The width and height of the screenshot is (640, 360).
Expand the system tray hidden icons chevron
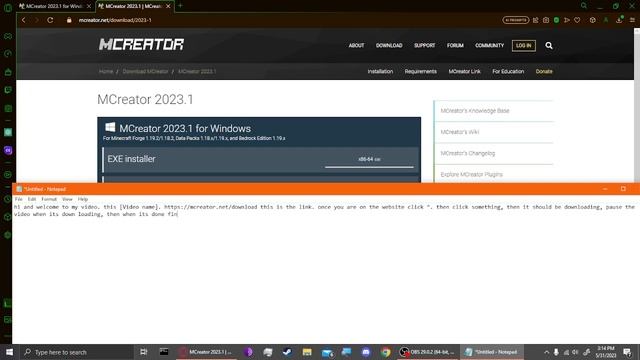pyautogui.click(x=546, y=352)
